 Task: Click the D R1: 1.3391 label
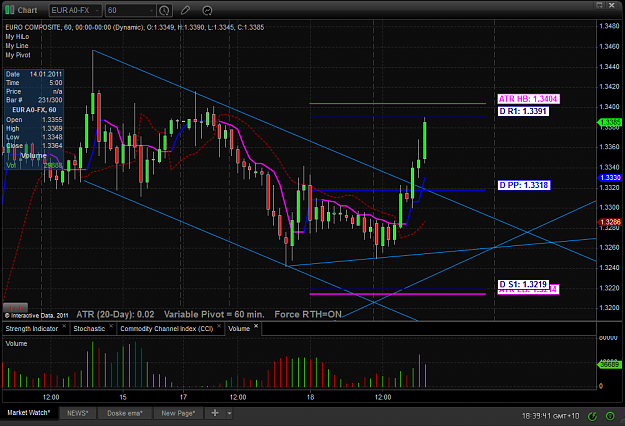point(523,111)
